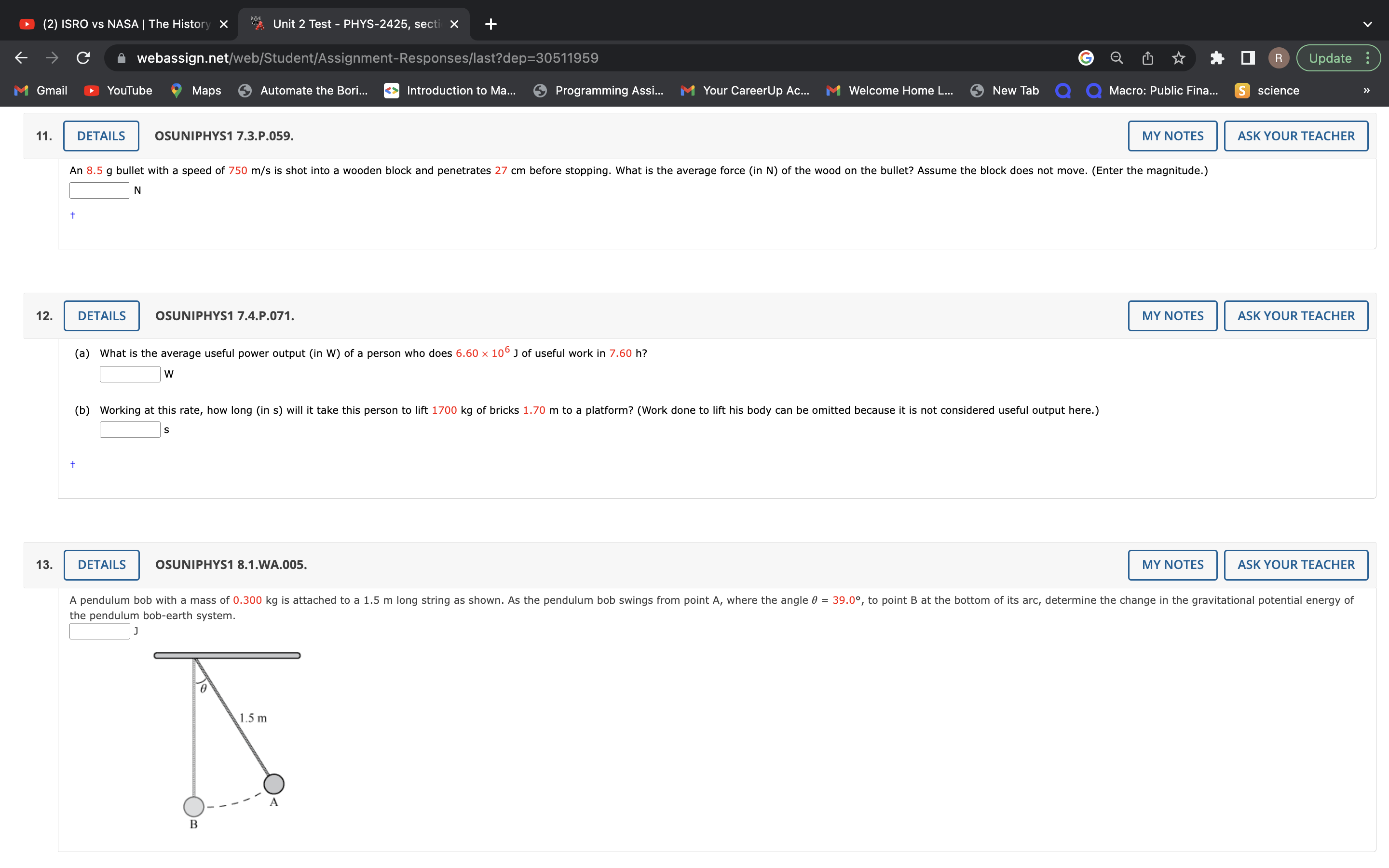Open the Extensions puzzle icon
Viewport: 1389px width, 868px height.
tap(1217, 58)
